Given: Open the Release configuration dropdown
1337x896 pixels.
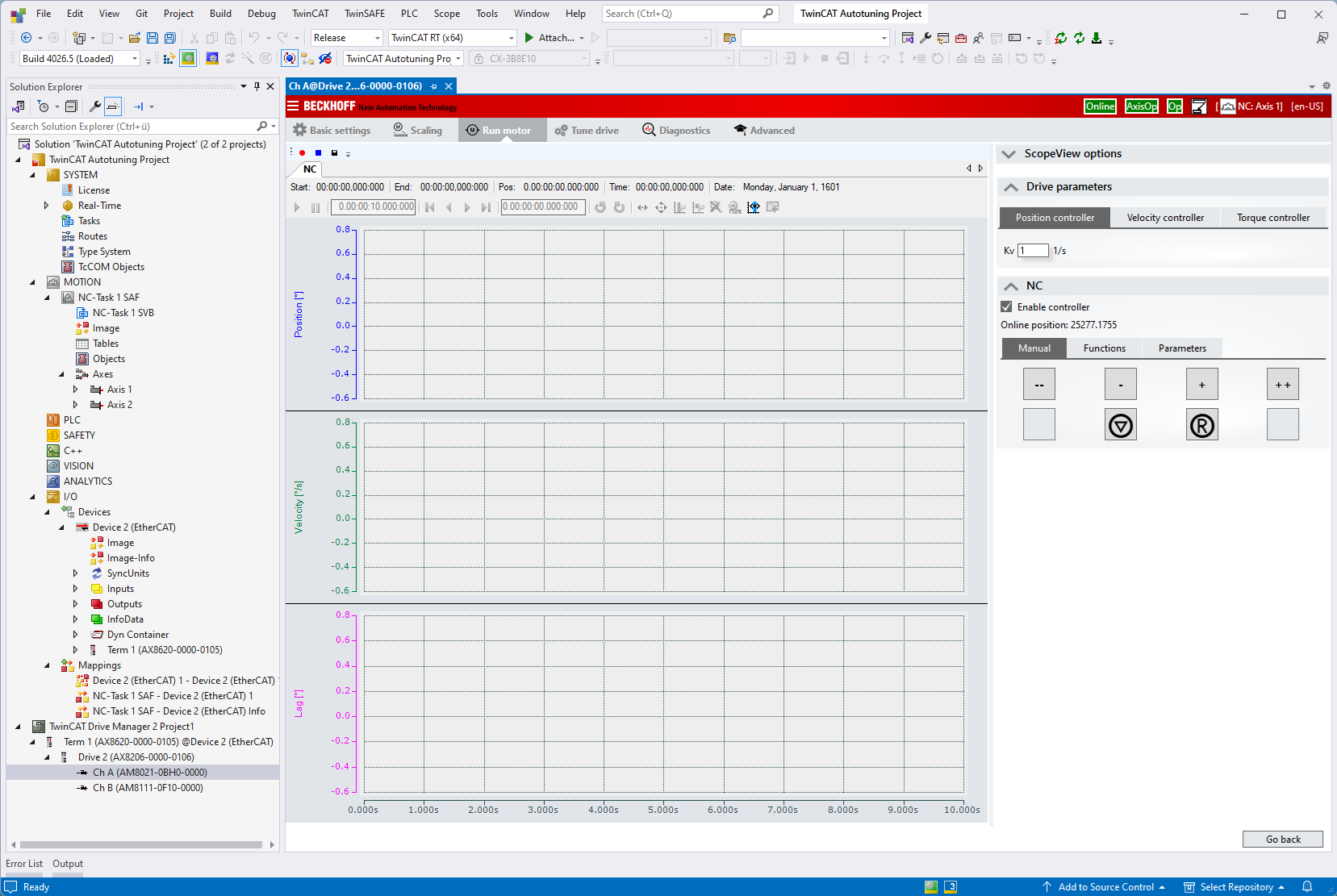Looking at the screenshot, I should [346, 38].
